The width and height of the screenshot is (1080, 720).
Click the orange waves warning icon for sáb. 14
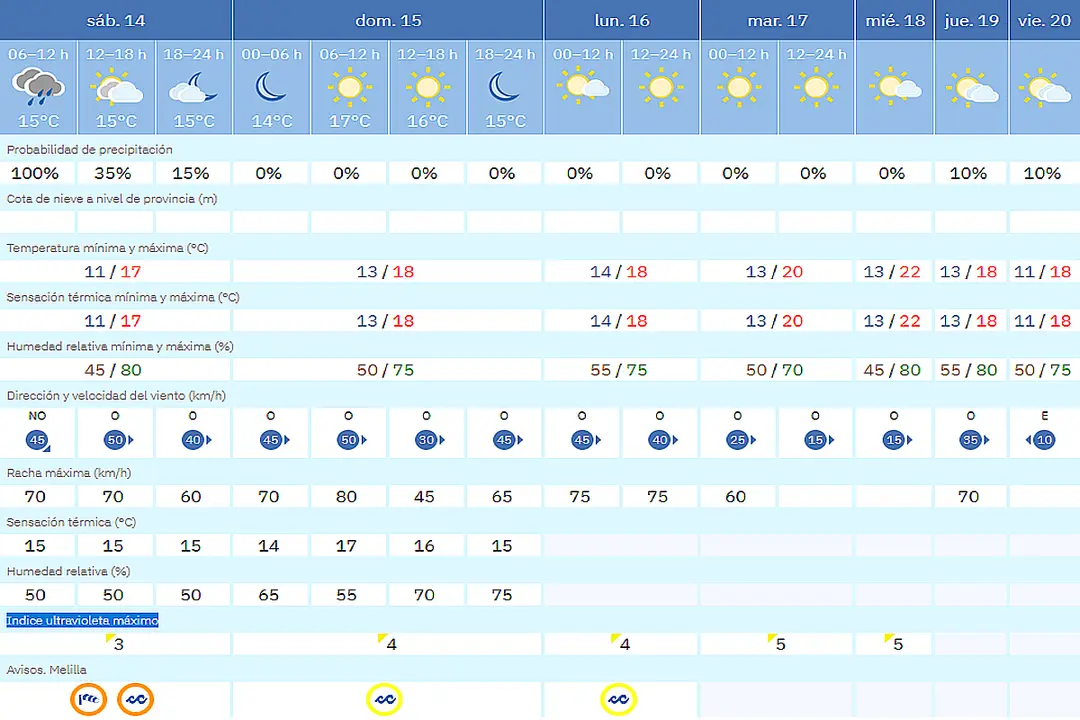click(135, 699)
